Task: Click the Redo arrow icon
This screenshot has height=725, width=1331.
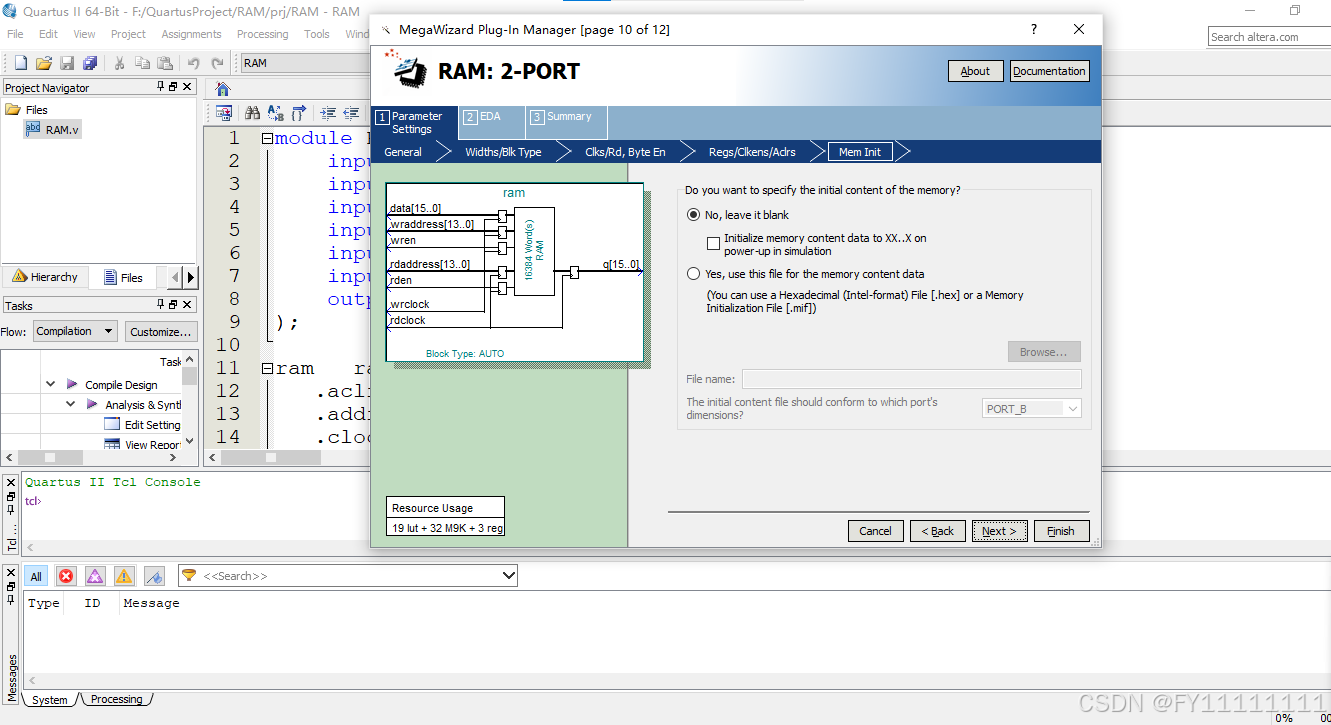Action: [217, 63]
